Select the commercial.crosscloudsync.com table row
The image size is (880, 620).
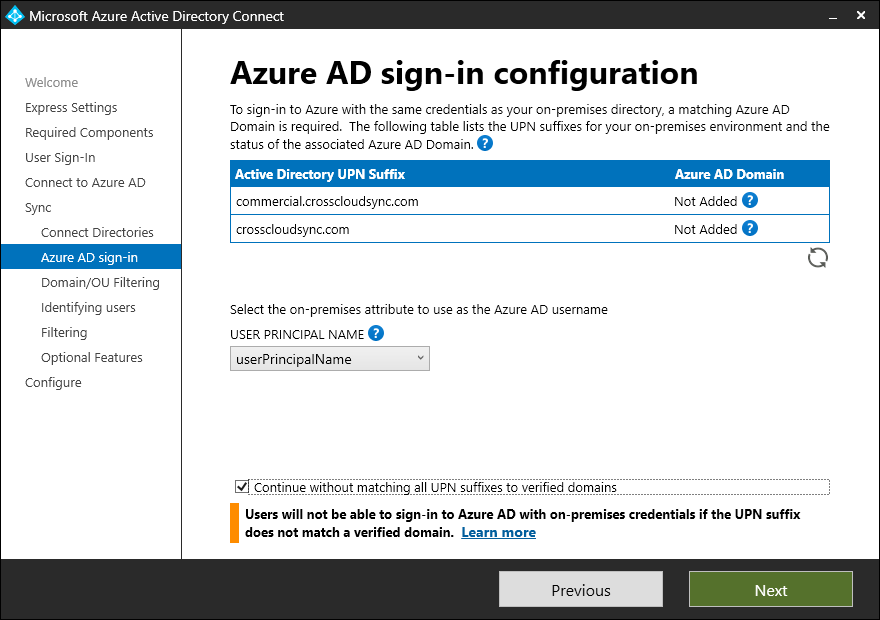click(450, 201)
